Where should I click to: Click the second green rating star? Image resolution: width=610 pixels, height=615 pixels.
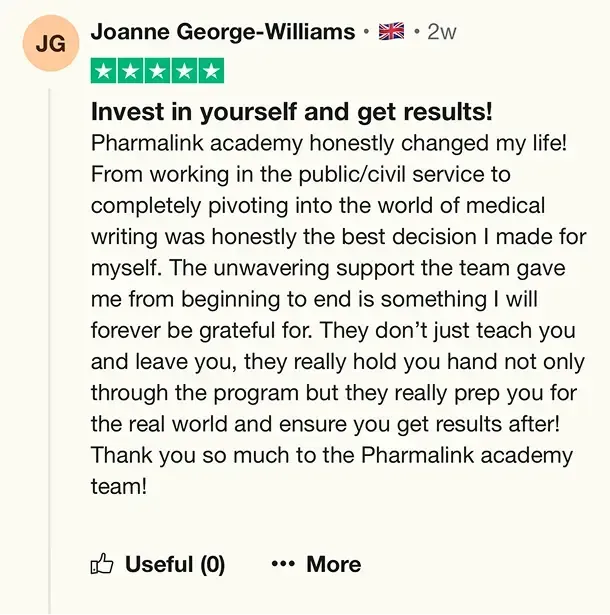[x=130, y=71]
